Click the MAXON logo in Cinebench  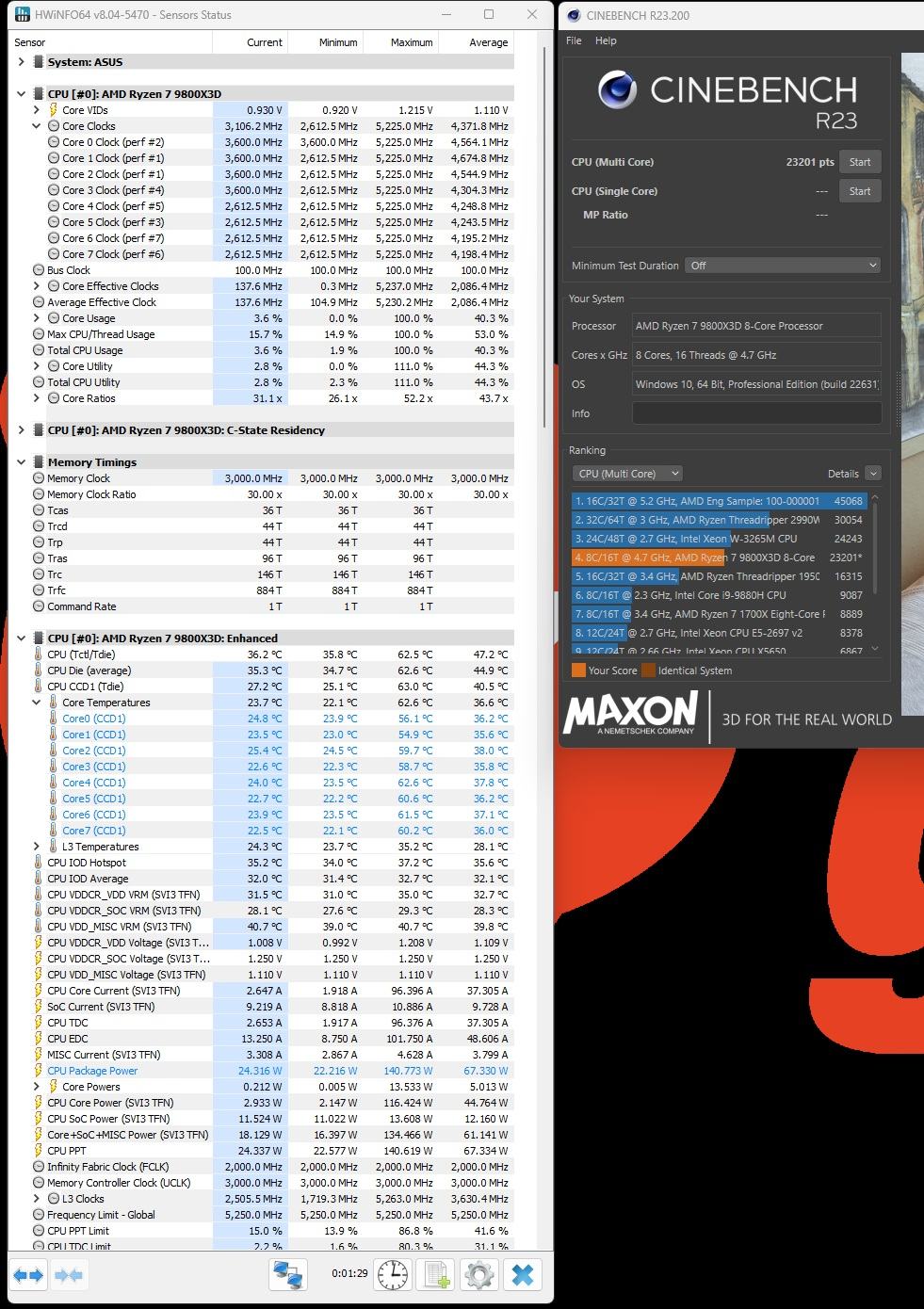click(x=631, y=714)
